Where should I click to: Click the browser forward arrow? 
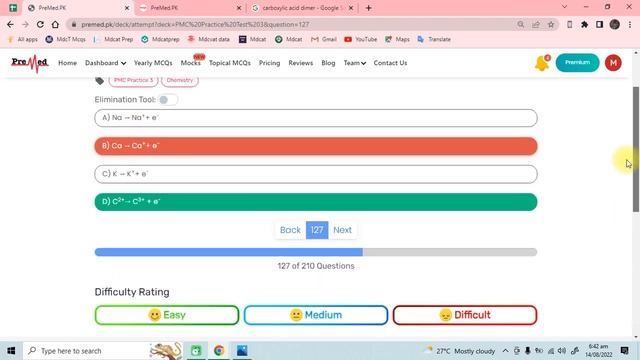pyautogui.click(x=25, y=24)
